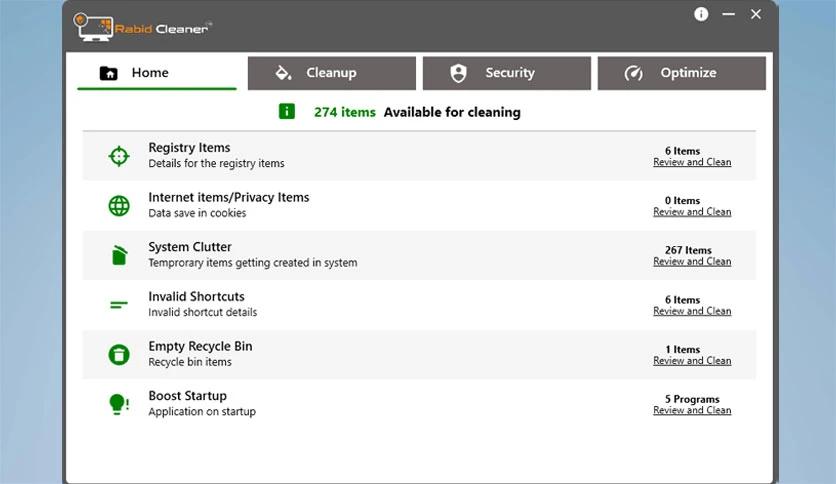The width and height of the screenshot is (836, 484).
Task: Click the Empty Recycle Bin trash icon
Action: (x=119, y=354)
